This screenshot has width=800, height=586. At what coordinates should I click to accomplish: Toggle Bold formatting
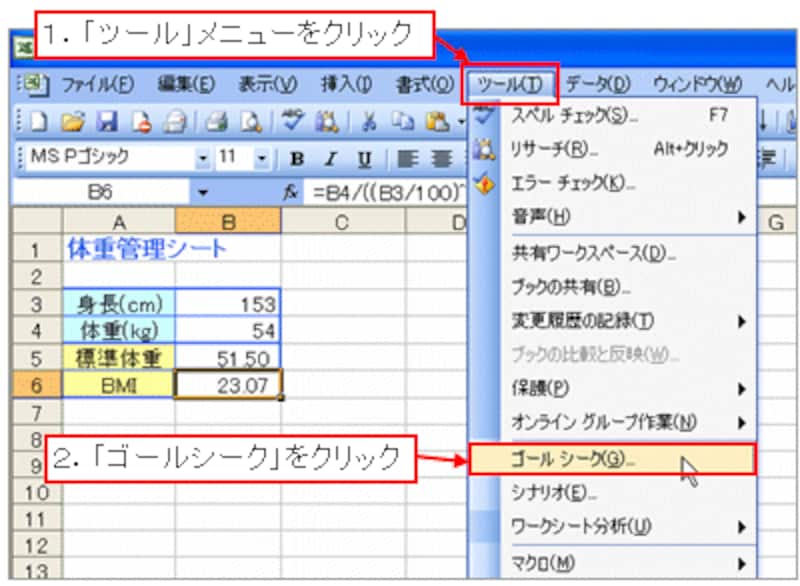coord(296,159)
